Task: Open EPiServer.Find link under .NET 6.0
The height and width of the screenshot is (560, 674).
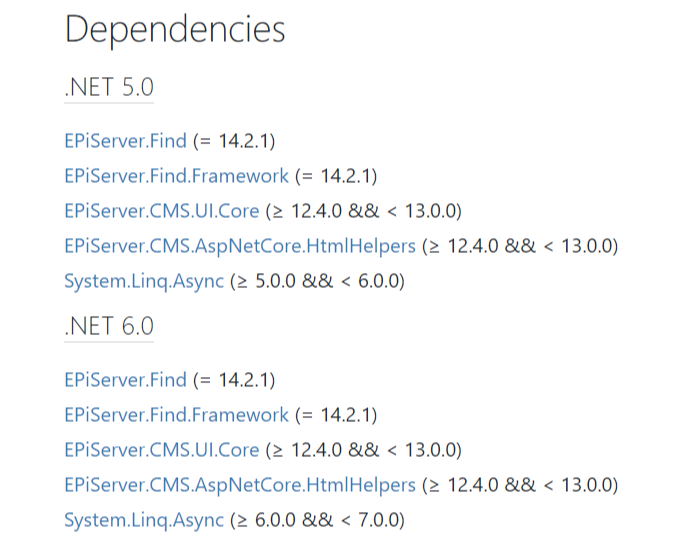Action: point(125,380)
